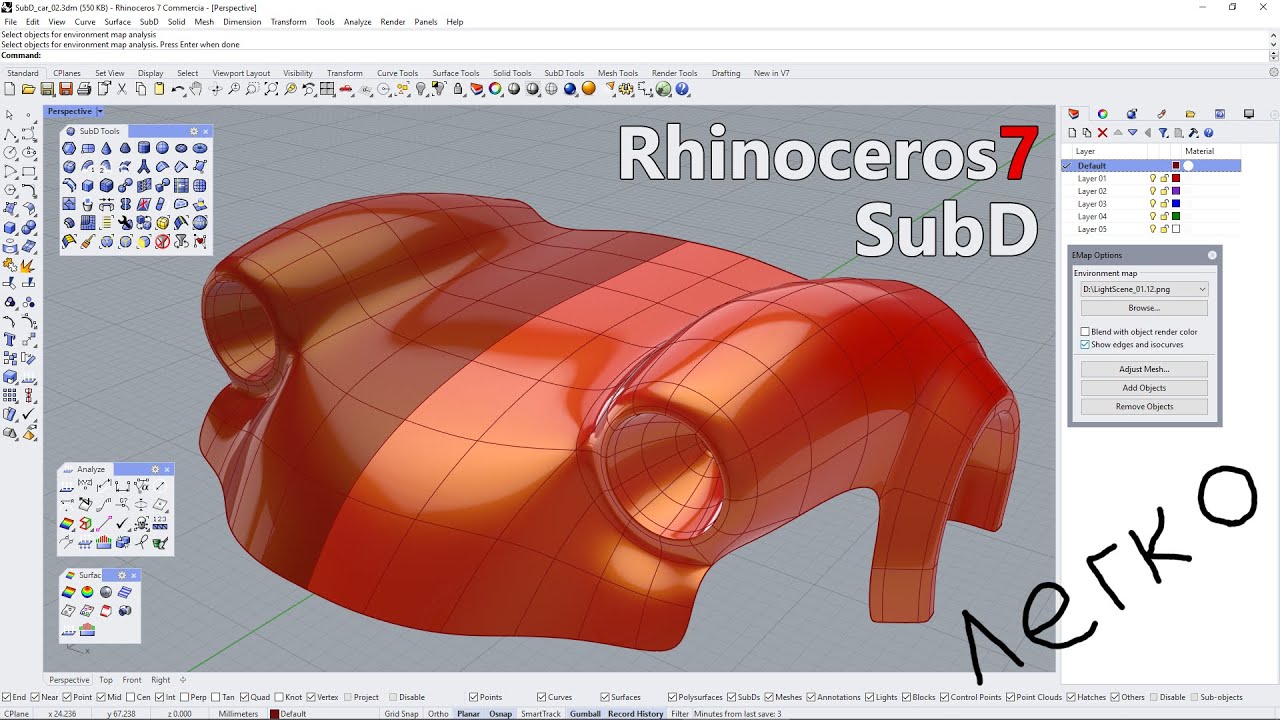Enable the Perp osnap checkbox
Viewport: 1280px width, 720px height.
[186, 697]
